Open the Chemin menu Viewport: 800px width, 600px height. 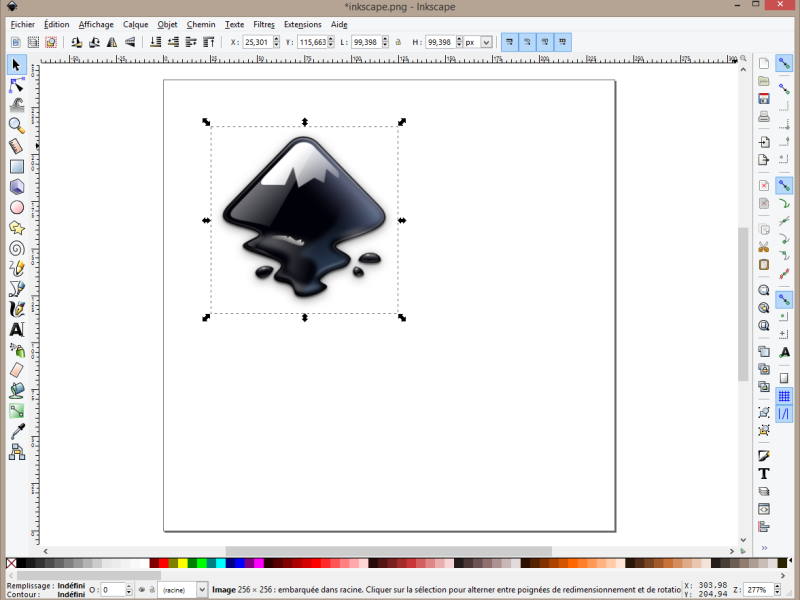pyautogui.click(x=201, y=24)
